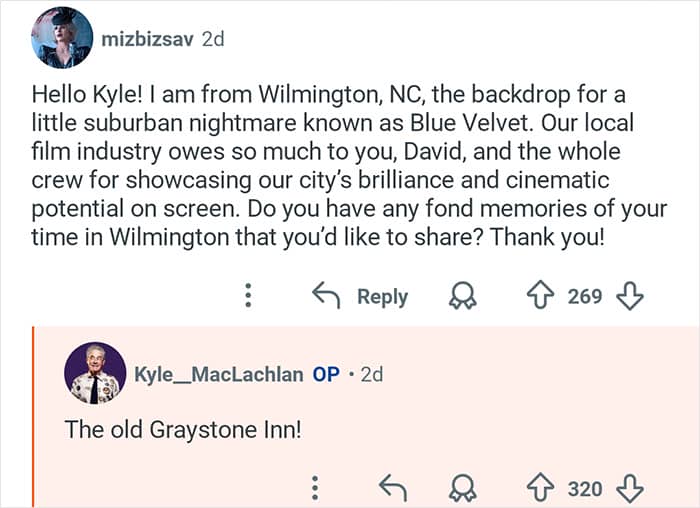Click the reply arrow under Kyle's comment

[x=392, y=488]
